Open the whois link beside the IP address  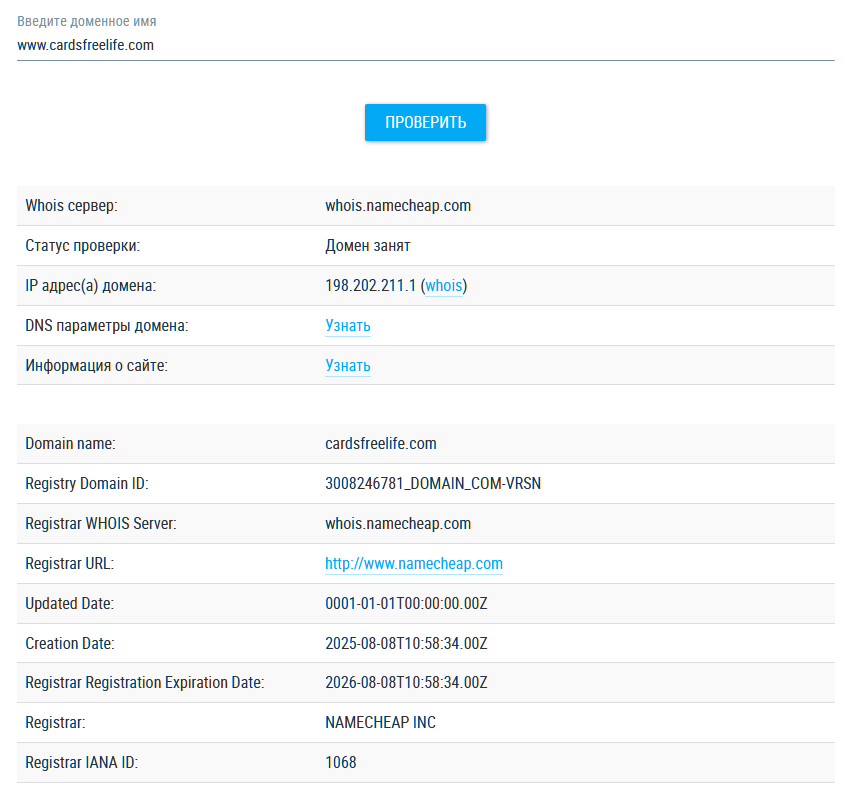(444, 286)
